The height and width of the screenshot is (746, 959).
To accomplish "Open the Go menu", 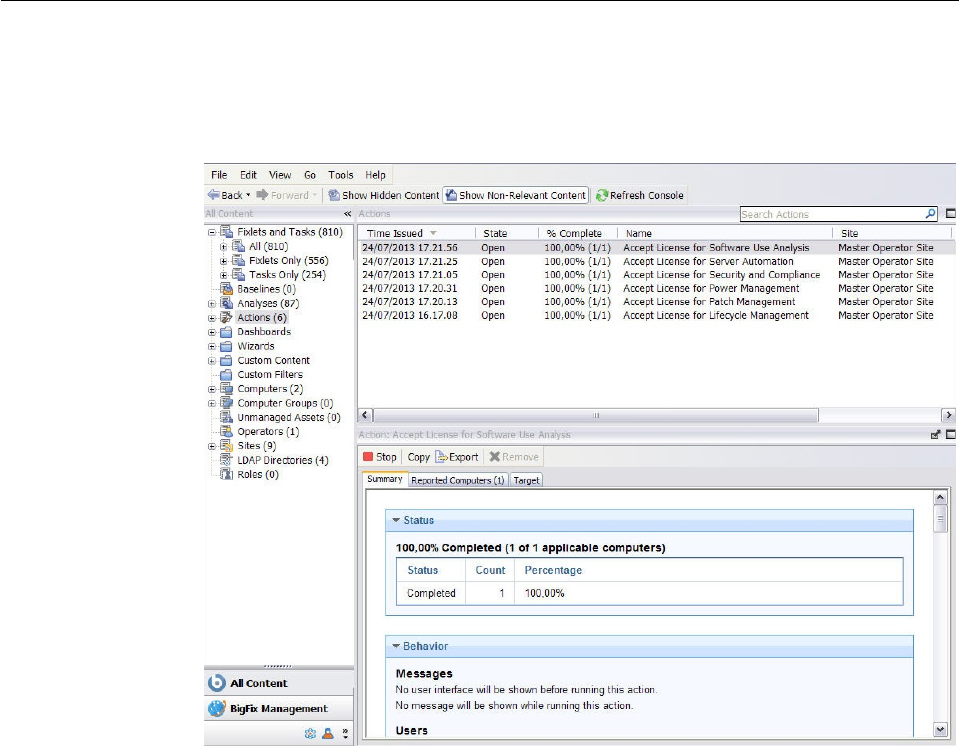I will 310,175.
